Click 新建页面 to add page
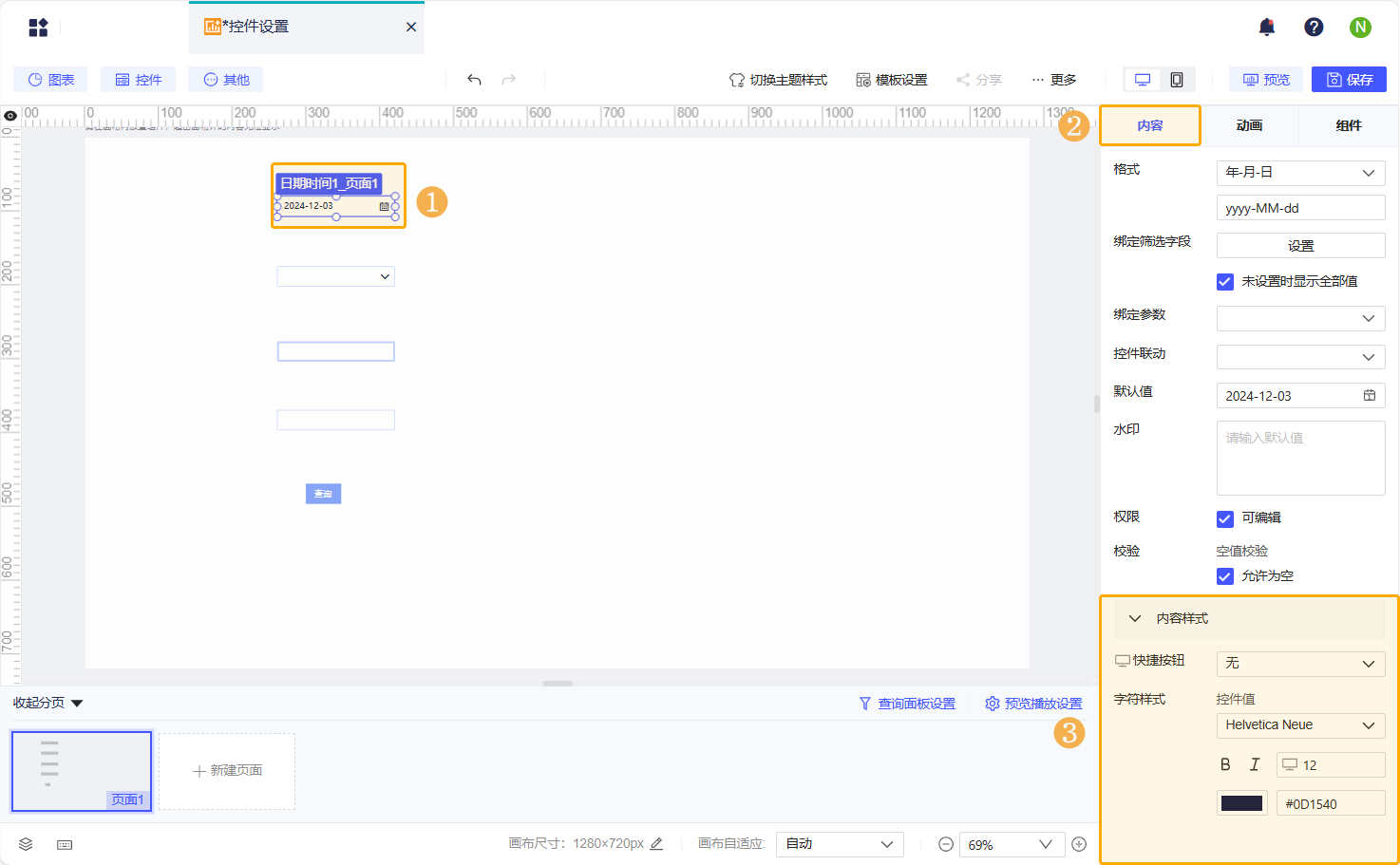 pos(227,771)
